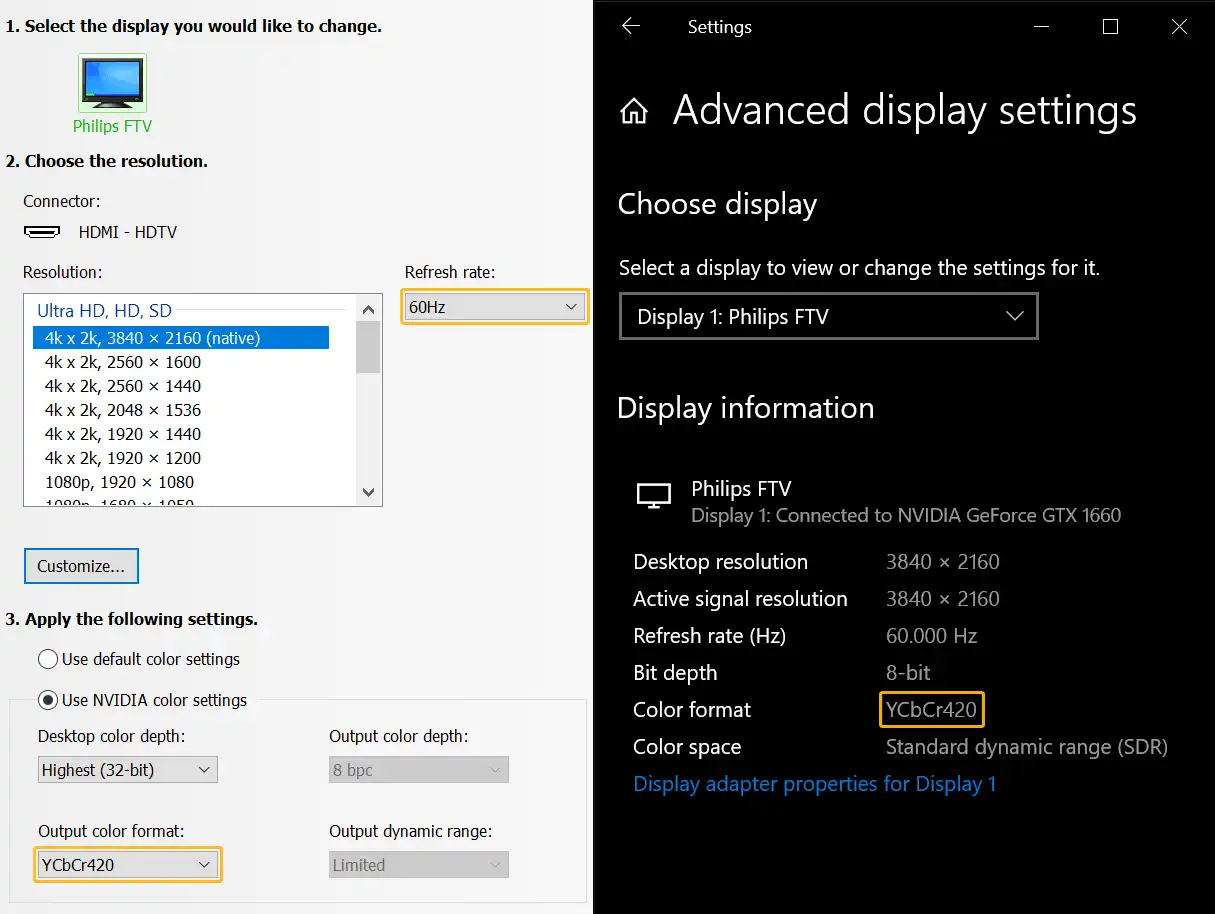Click the Active signal resolution 3840 × 2160 value

pos(943,599)
